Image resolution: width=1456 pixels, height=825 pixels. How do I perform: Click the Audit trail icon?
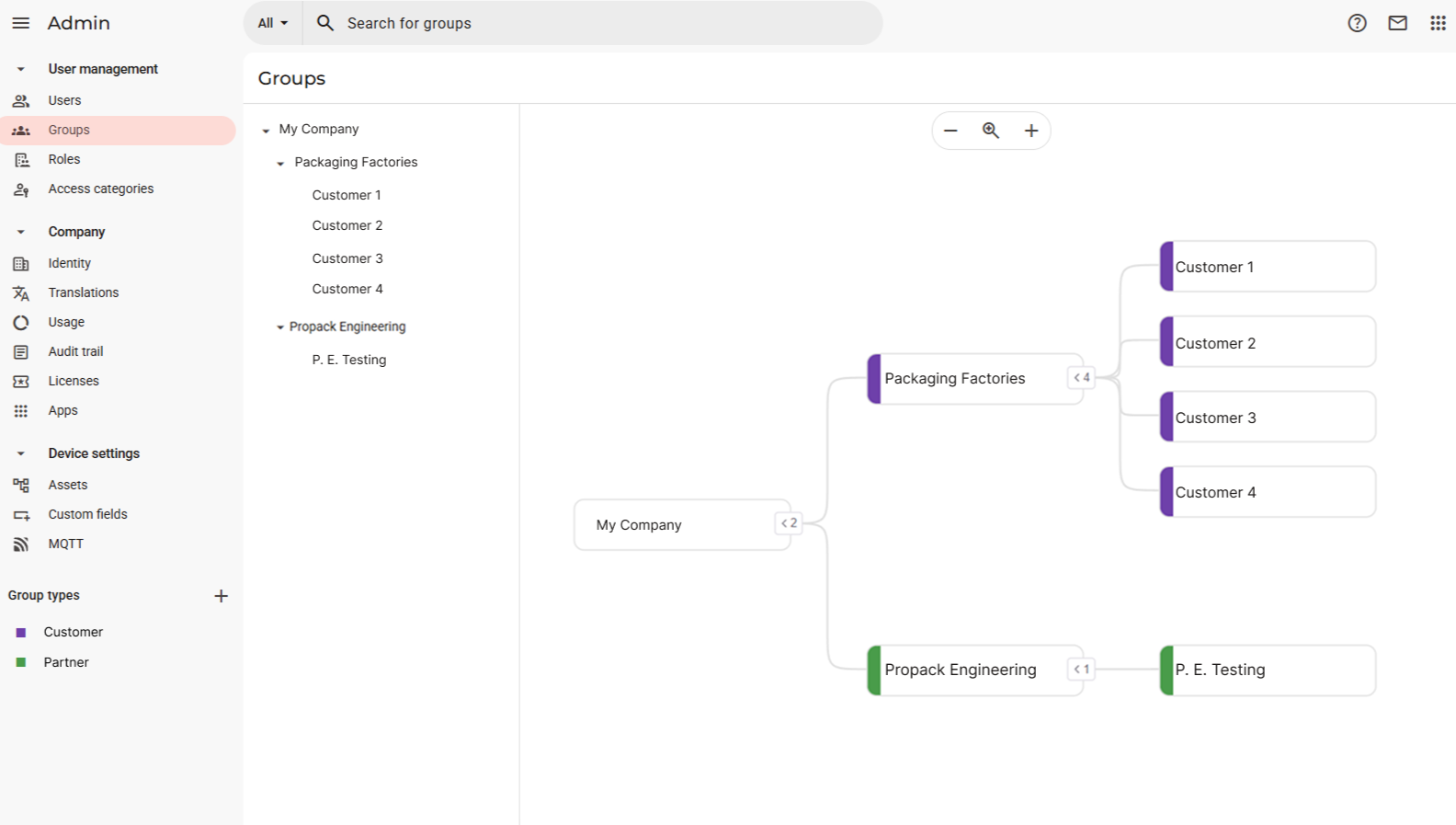click(x=21, y=351)
